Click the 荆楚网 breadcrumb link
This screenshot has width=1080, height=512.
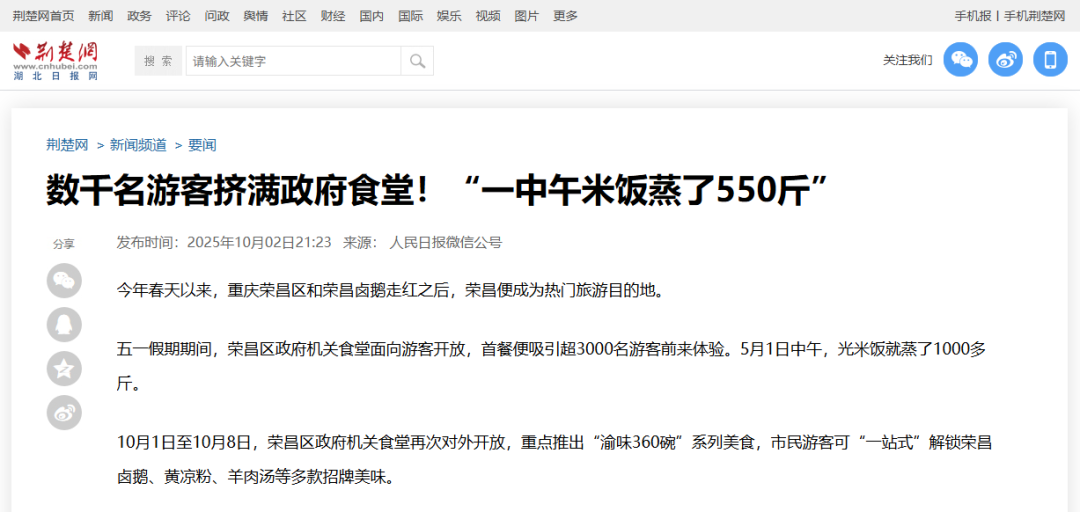click(67, 145)
